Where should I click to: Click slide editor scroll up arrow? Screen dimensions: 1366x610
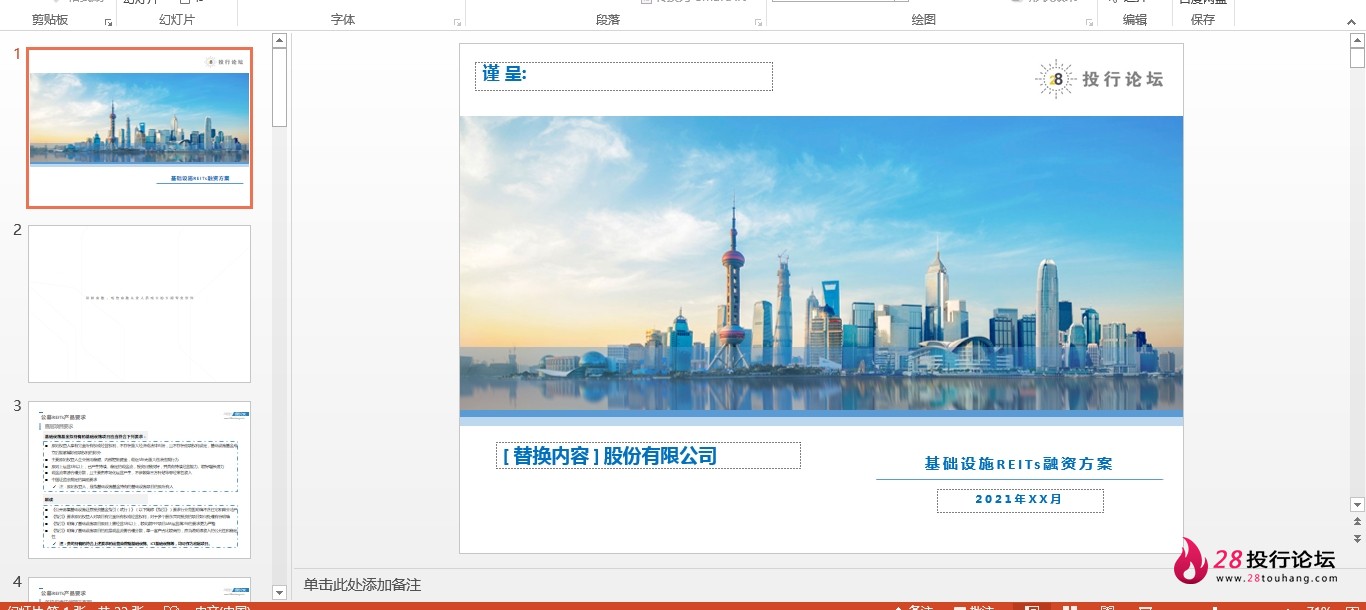[x=1357, y=41]
